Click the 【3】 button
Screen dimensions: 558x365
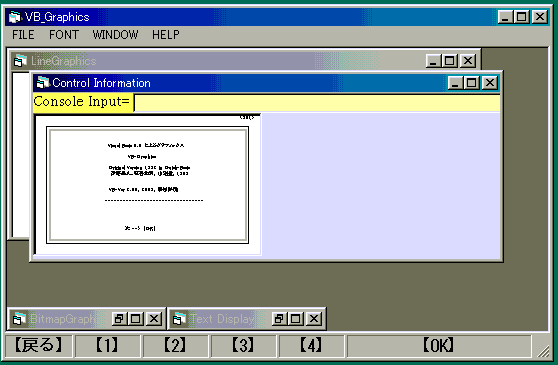coord(243,345)
